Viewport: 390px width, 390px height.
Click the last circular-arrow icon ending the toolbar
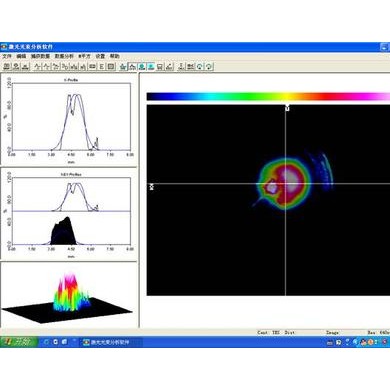click(209, 66)
